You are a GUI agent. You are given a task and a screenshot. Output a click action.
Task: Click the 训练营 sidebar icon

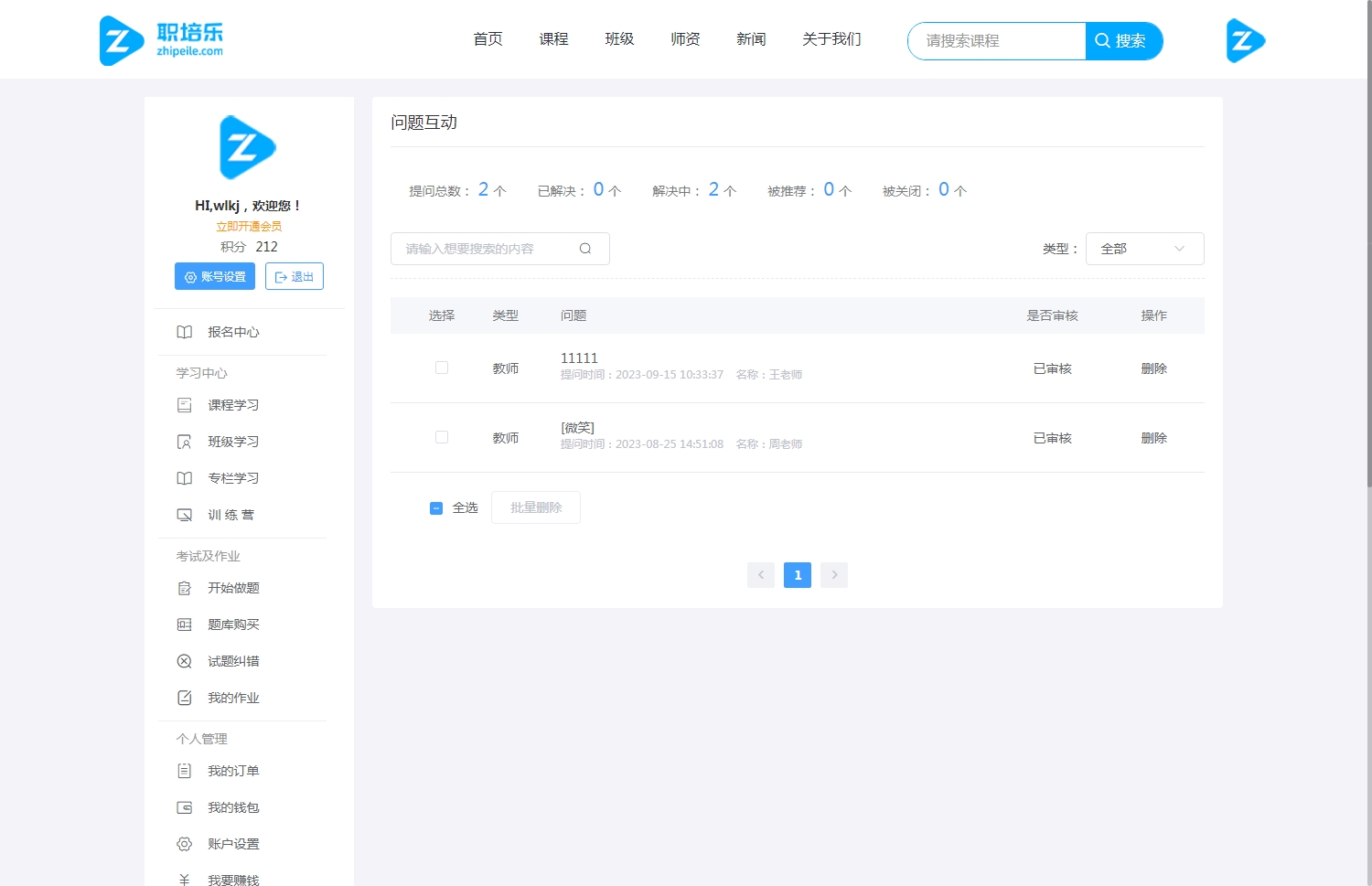(185, 515)
